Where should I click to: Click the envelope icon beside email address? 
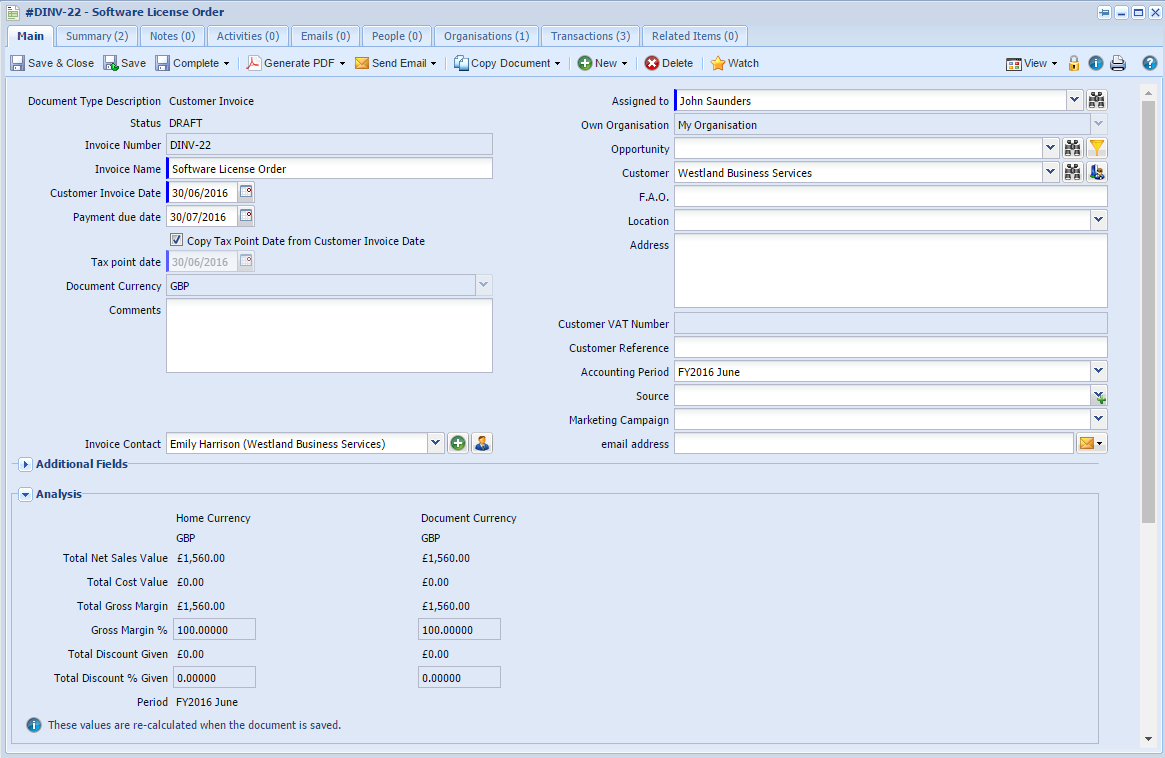pos(1091,444)
